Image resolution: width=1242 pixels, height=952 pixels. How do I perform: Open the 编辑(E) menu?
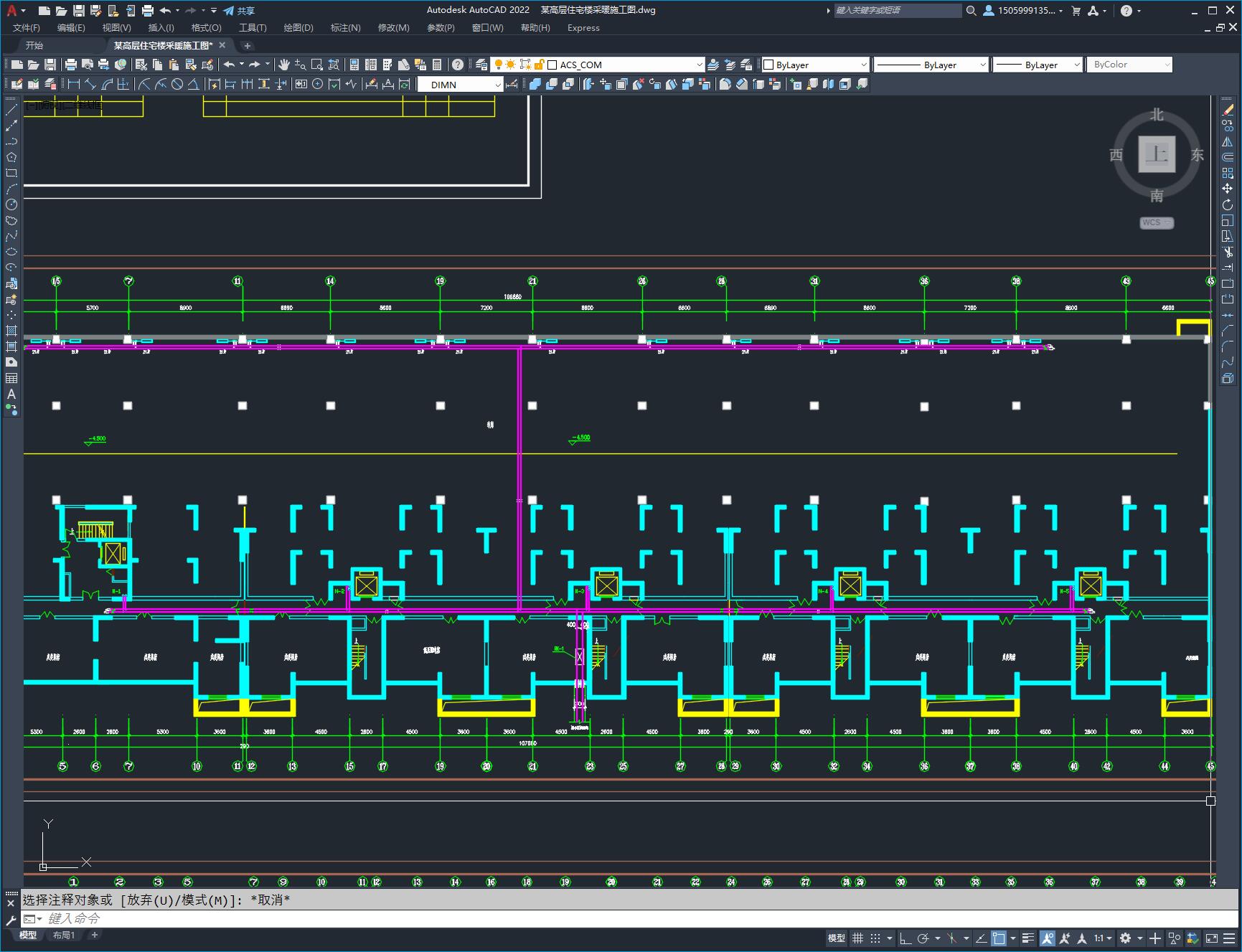click(x=71, y=28)
